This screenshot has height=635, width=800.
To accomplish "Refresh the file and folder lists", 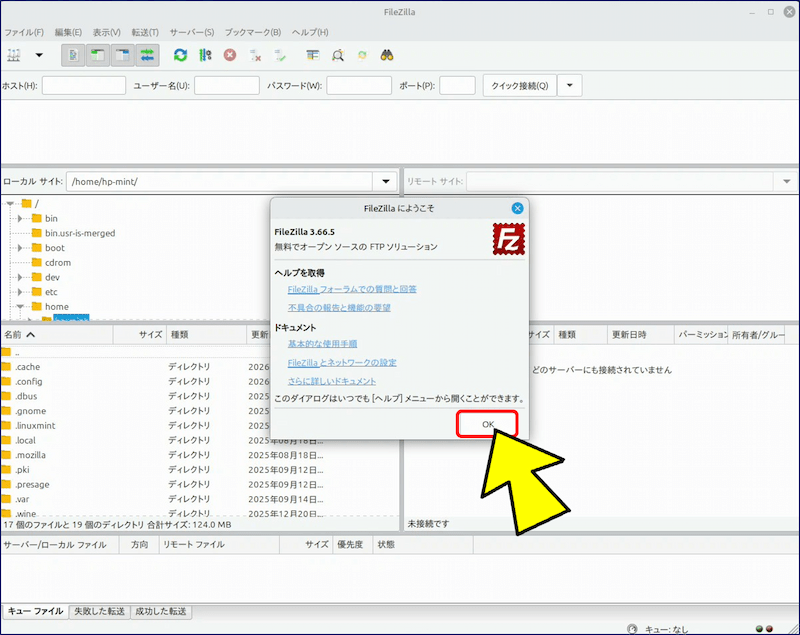I will click(180, 56).
